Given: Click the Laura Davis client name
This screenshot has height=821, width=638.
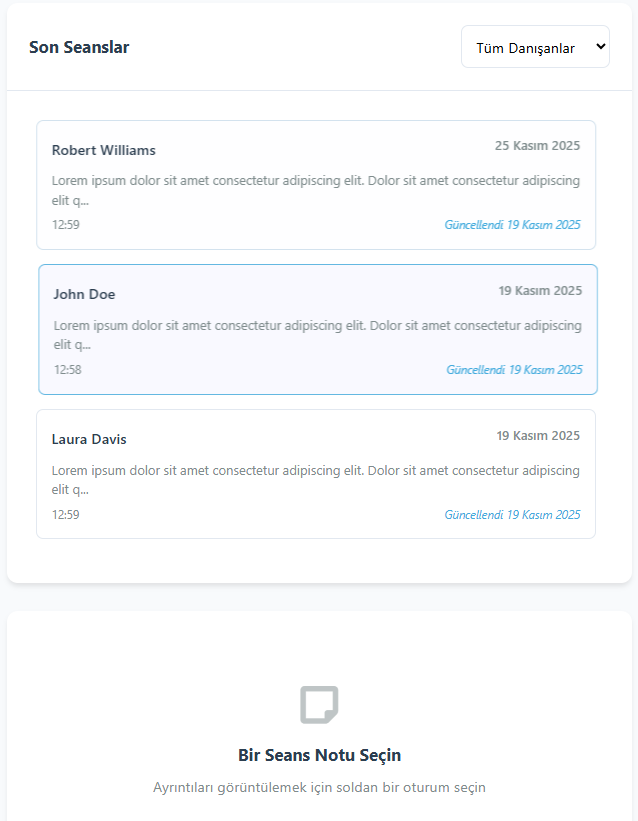Looking at the screenshot, I should pos(89,439).
